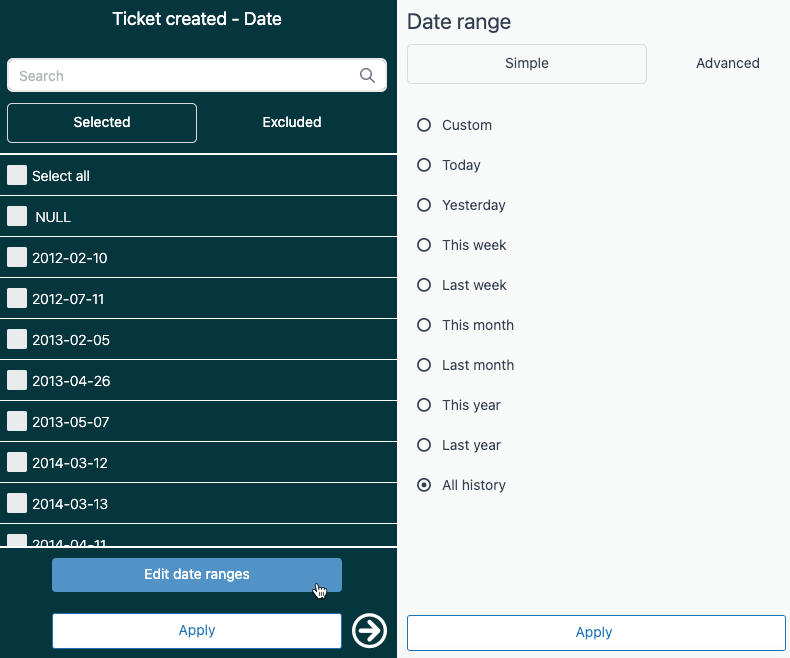Choose This week date range

pyautogui.click(x=424, y=245)
